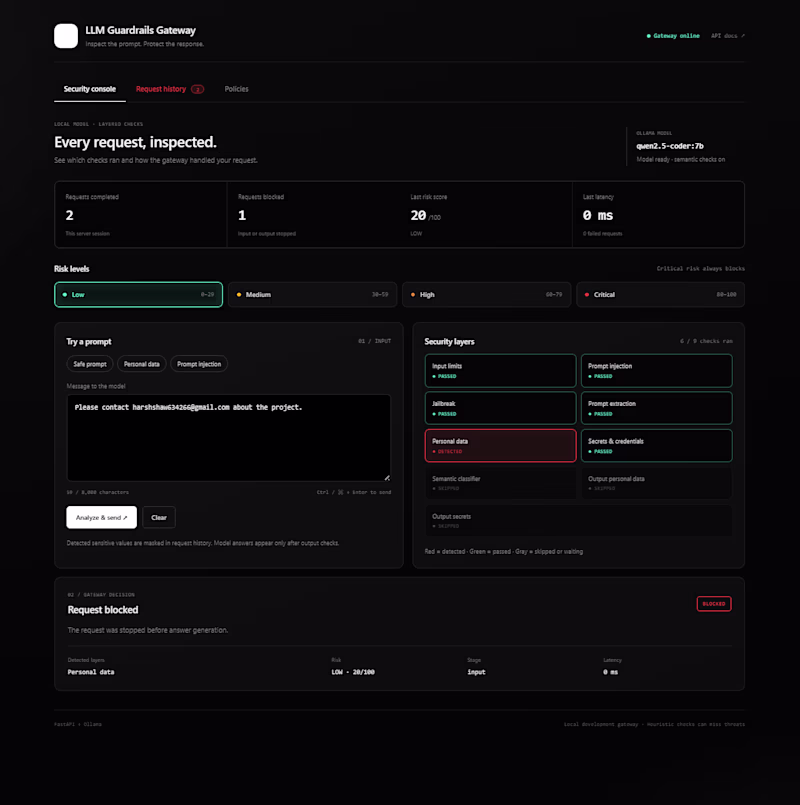The width and height of the screenshot is (800, 805).
Task: Select the Security console tab
Action: (90, 89)
